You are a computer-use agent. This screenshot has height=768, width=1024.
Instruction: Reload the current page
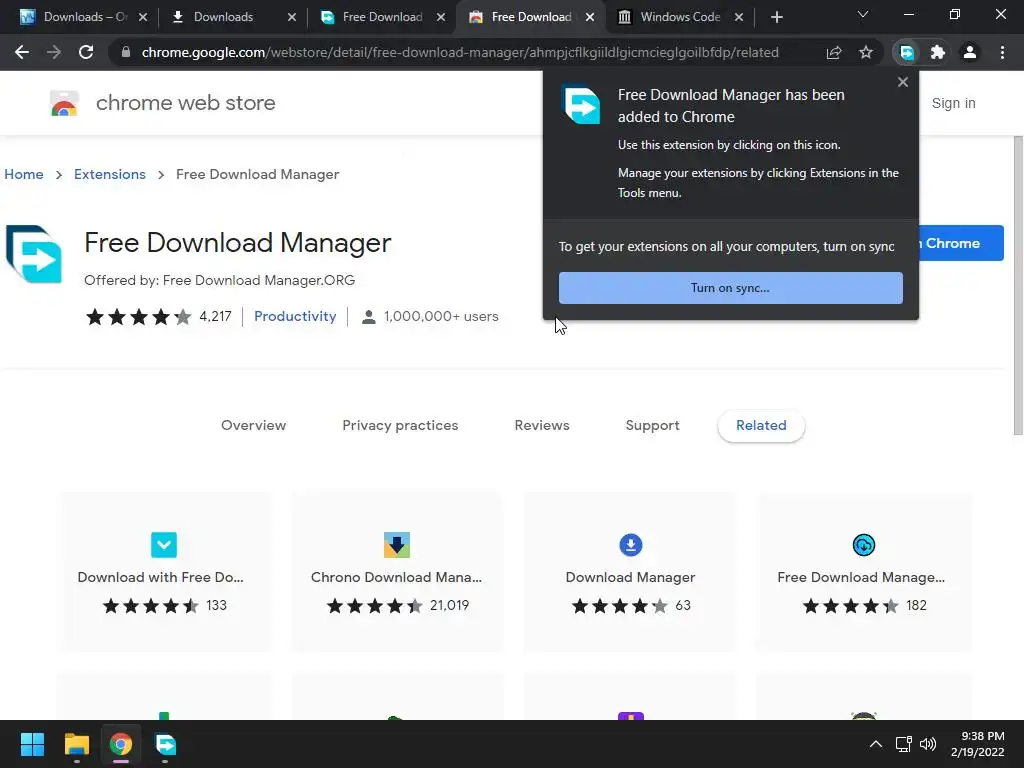click(x=86, y=52)
